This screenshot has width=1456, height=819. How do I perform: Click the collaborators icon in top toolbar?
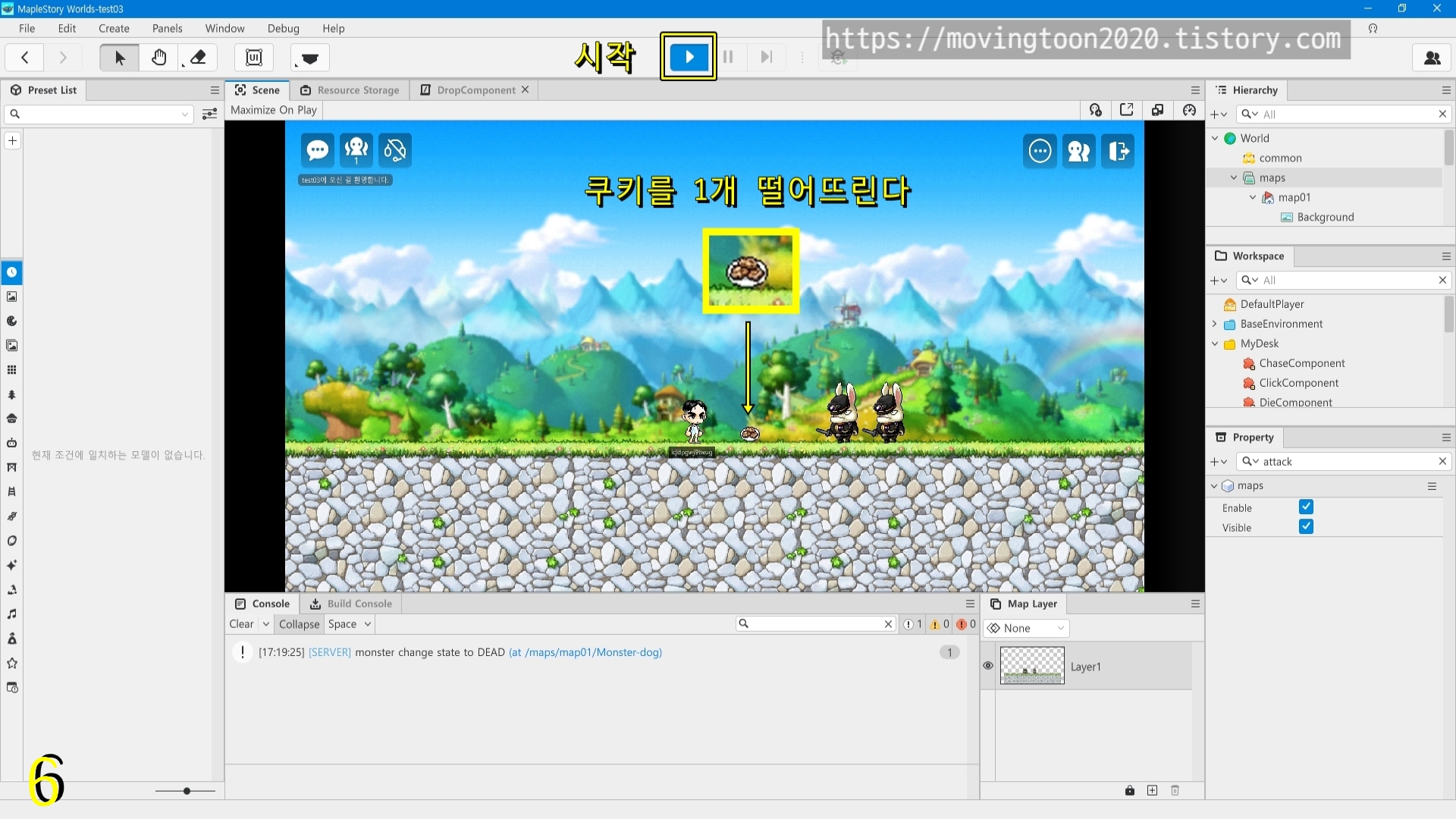click(x=1432, y=58)
